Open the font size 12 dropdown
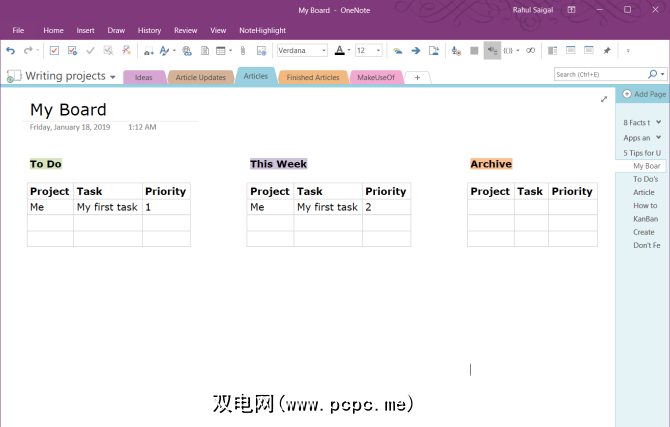The height and width of the screenshot is (427, 670). coord(377,50)
